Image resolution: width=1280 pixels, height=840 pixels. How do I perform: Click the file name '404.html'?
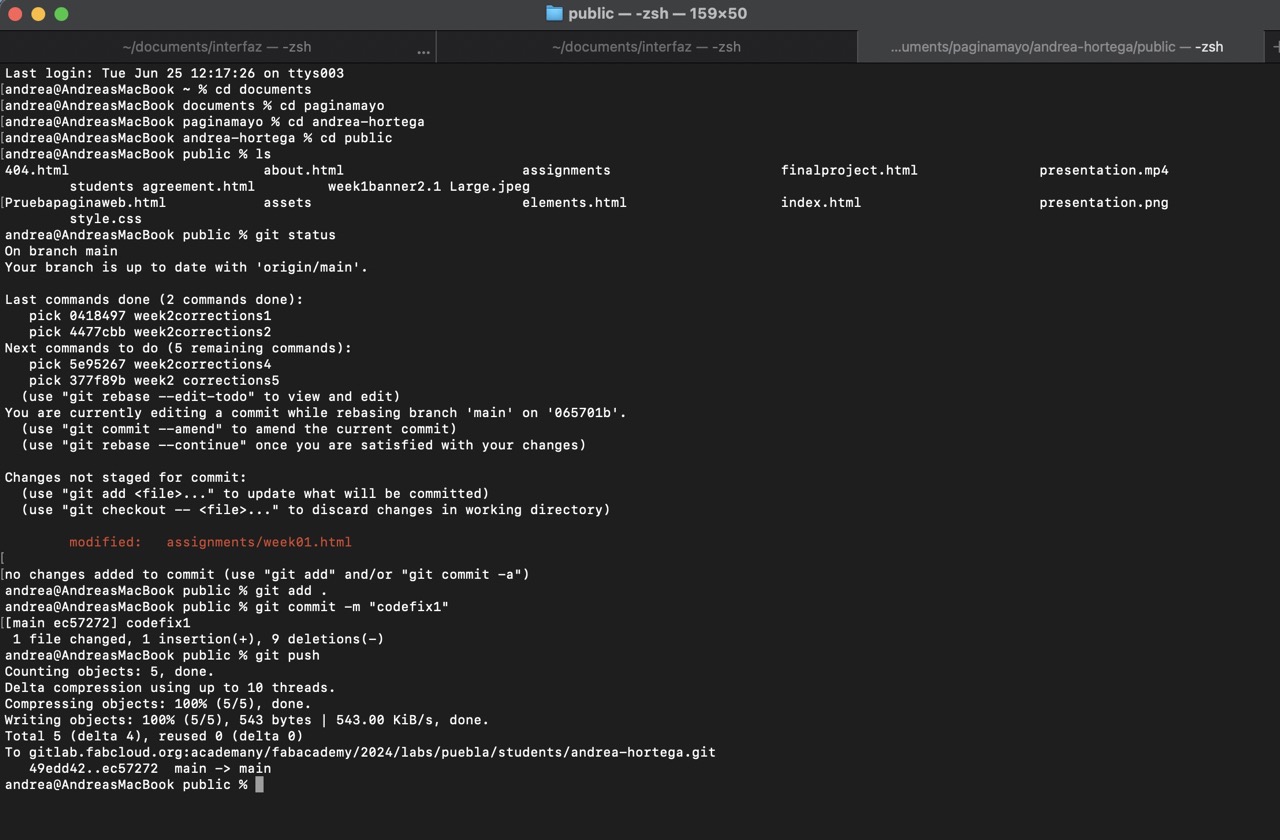tap(37, 170)
